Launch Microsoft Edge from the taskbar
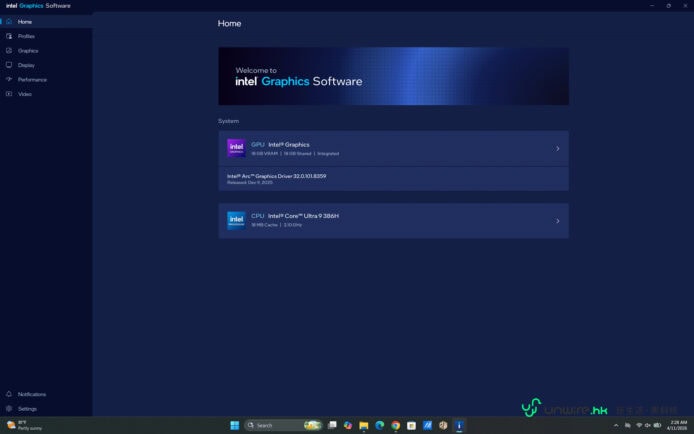Screen dimensions: 694x434 point(379,425)
